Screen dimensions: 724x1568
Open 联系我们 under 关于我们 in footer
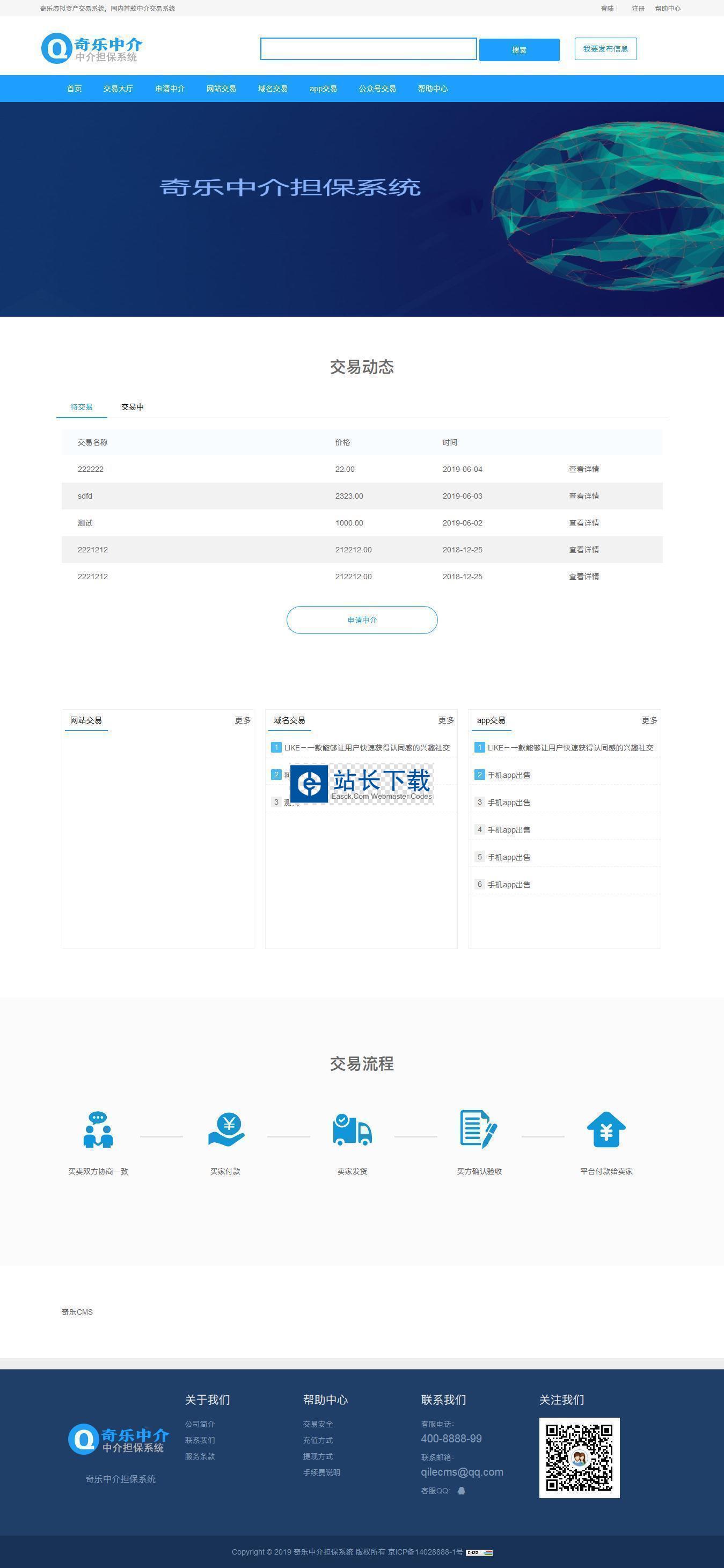tap(200, 1440)
